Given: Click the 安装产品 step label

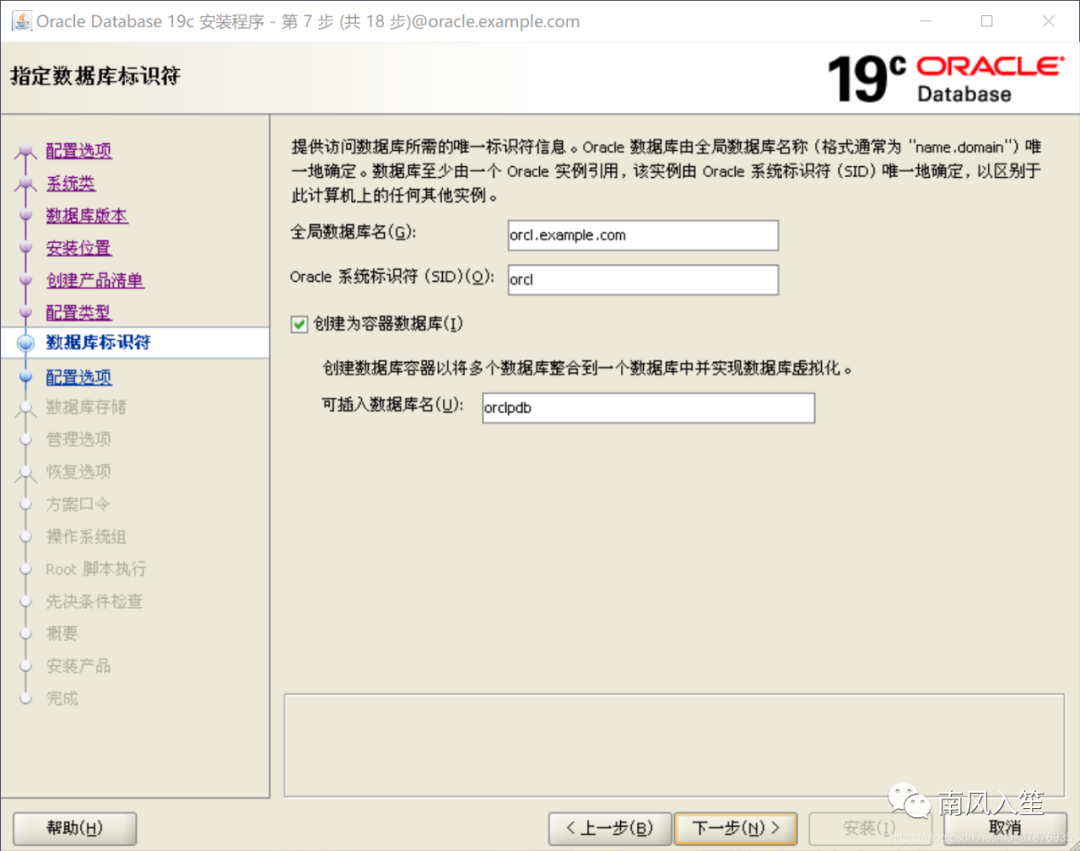Looking at the screenshot, I should (x=79, y=666).
